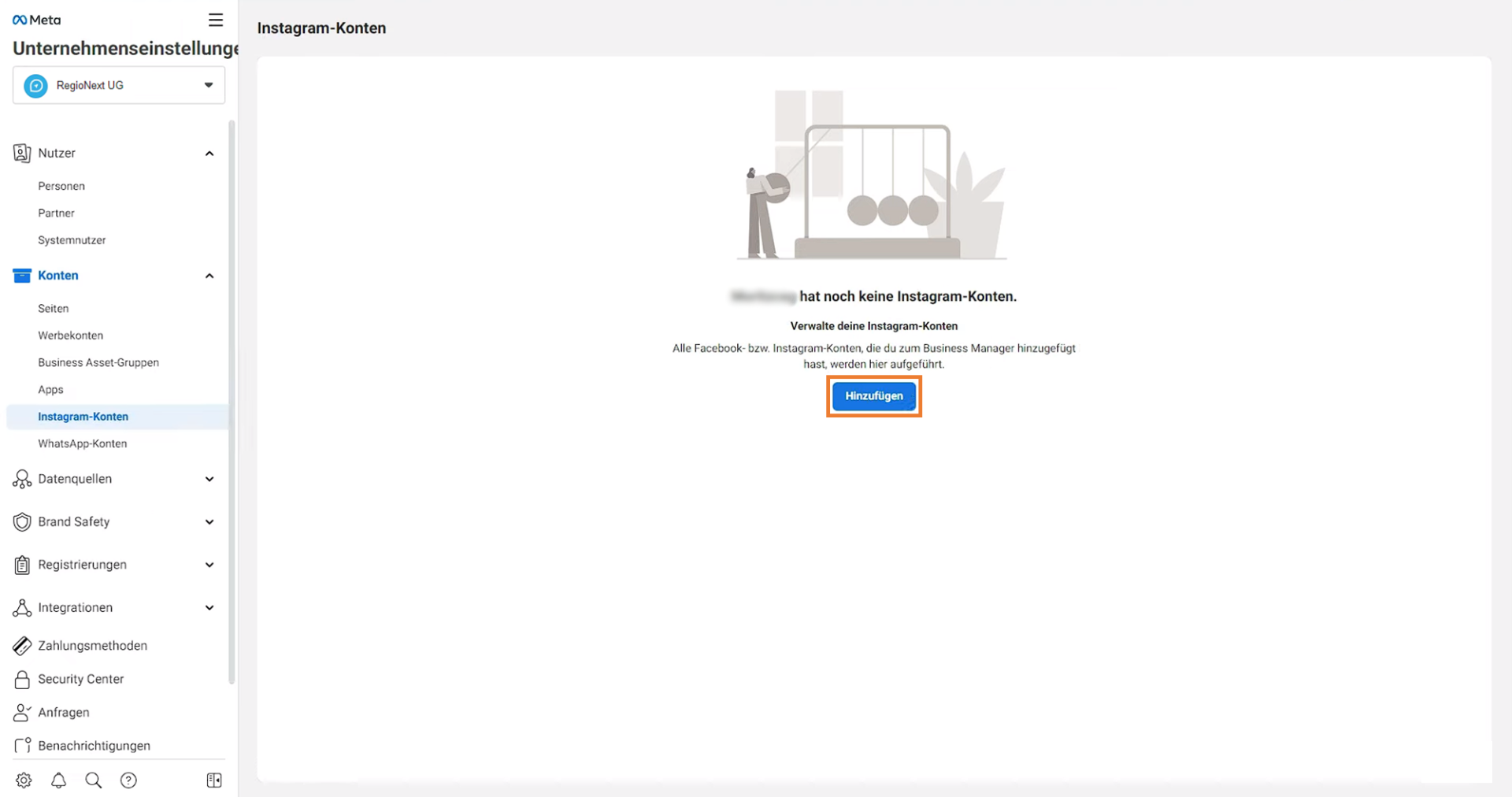Open Systemnutzer in the sidebar

(72, 240)
